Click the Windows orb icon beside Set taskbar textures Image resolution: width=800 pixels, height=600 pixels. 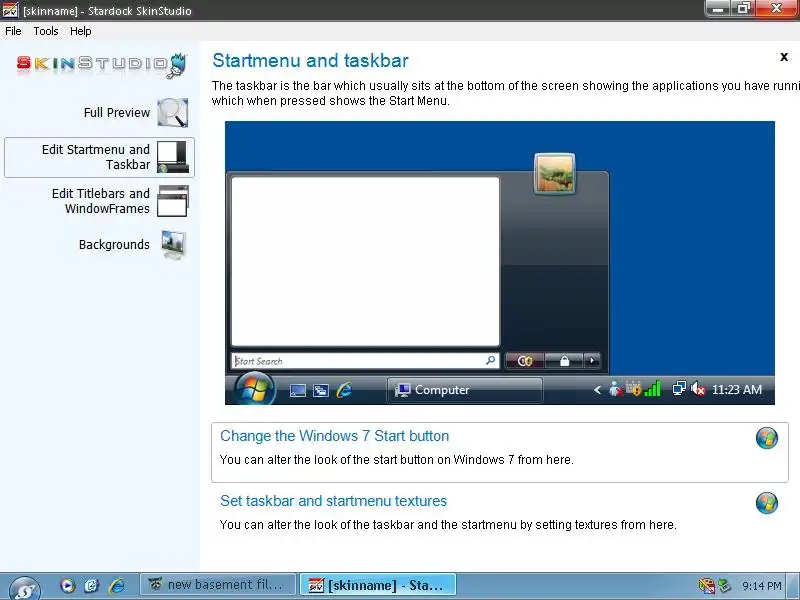pyautogui.click(x=767, y=503)
